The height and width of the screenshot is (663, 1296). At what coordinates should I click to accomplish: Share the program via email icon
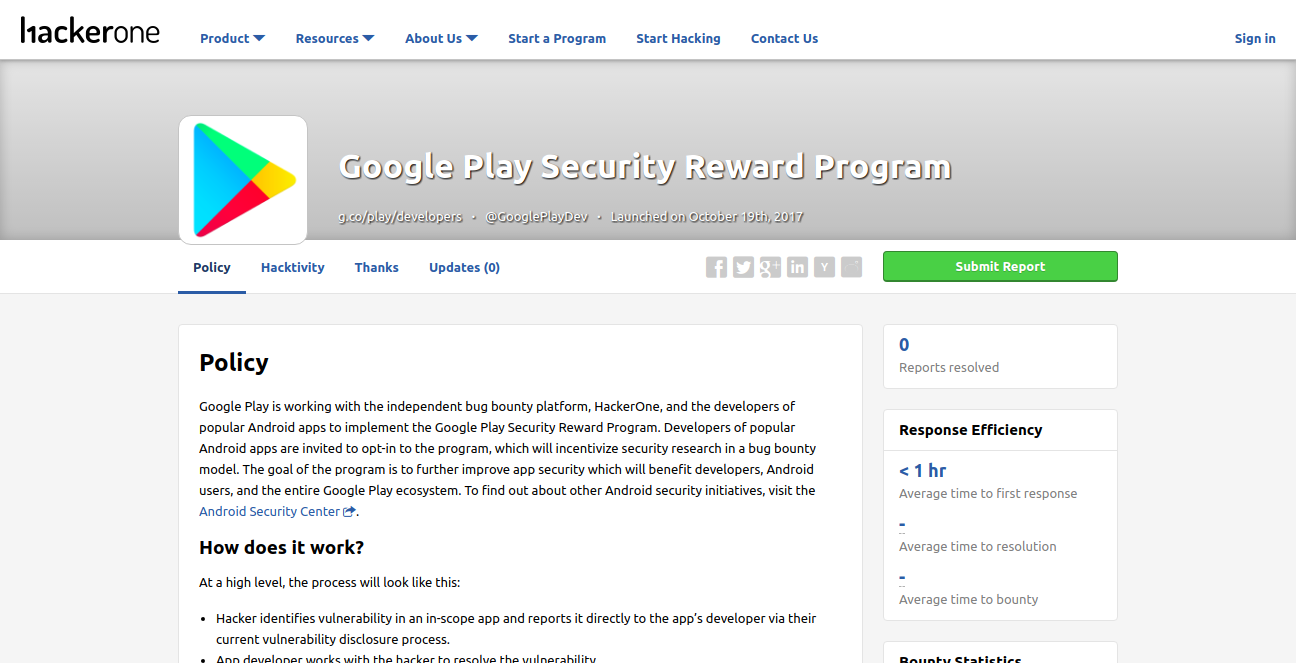(851, 267)
